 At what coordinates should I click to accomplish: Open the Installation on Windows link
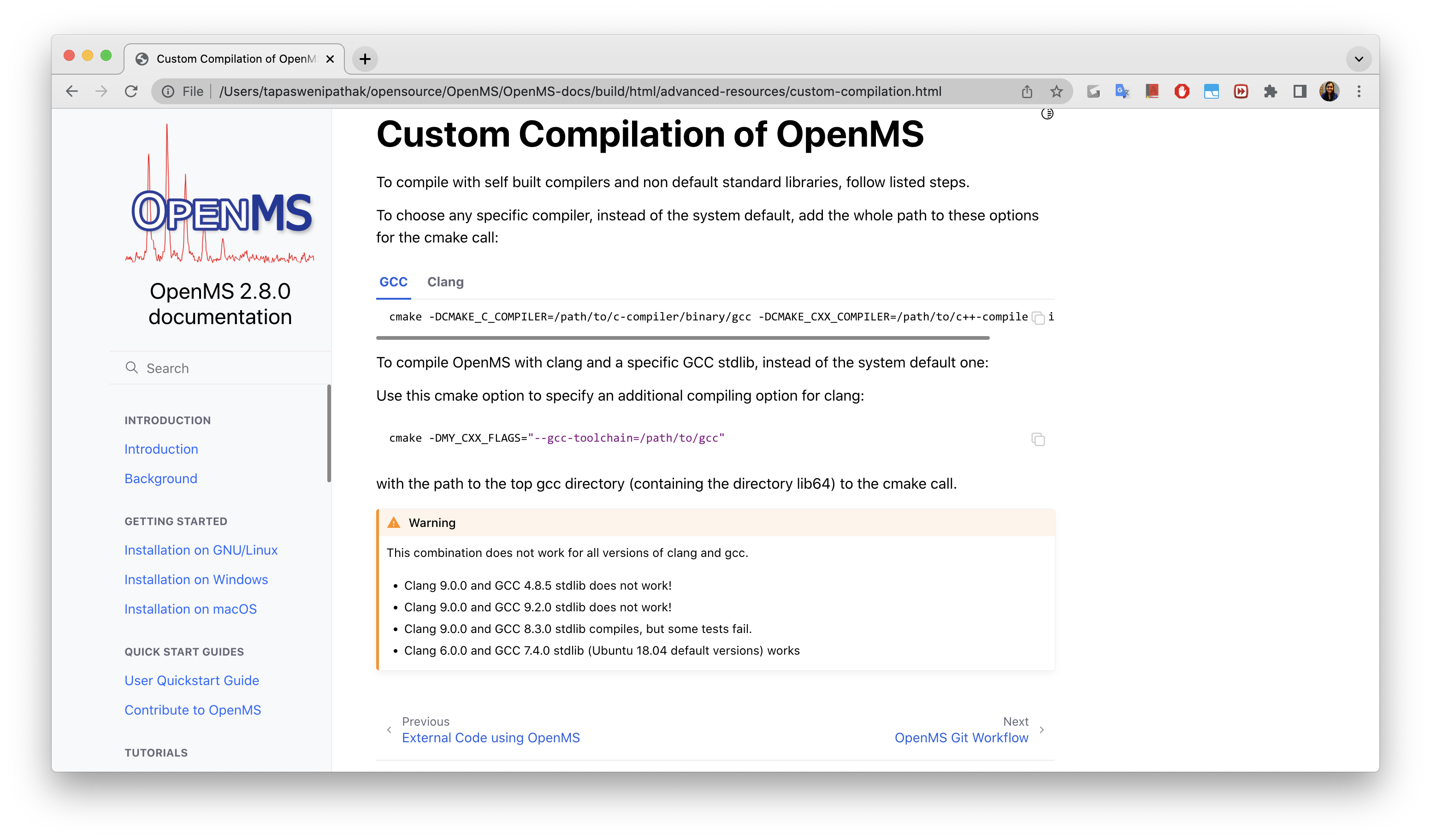[x=196, y=580]
